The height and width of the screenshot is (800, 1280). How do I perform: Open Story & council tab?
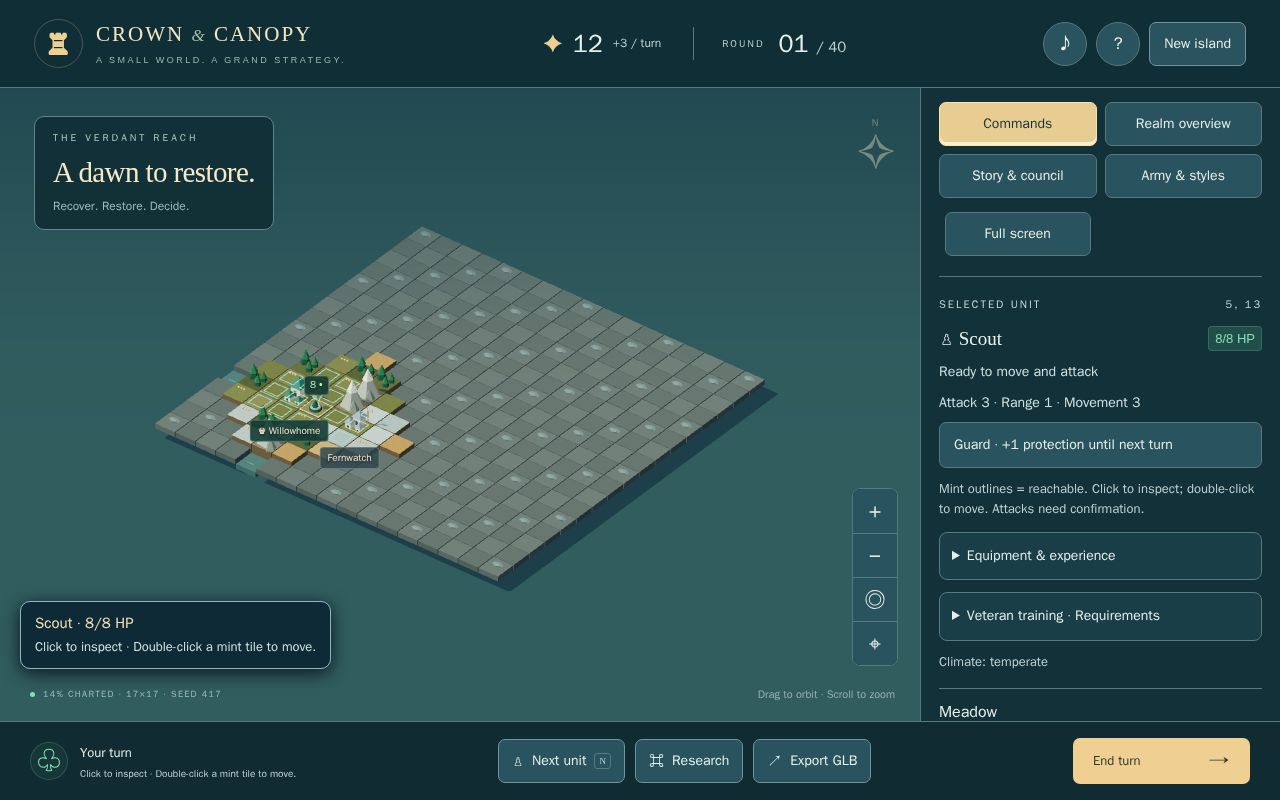(x=1017, y=176)
